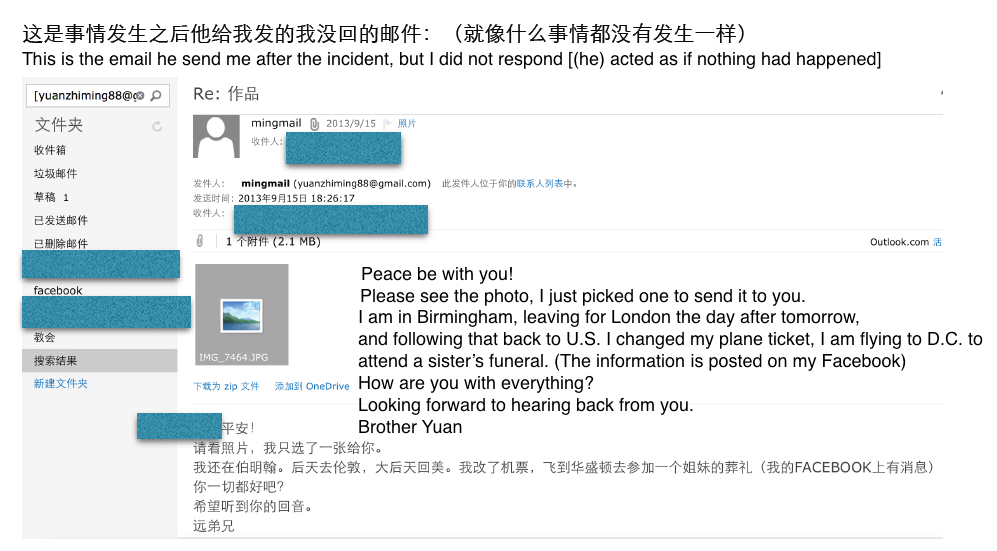
Task: Open the 已删除邮件 deleted folder
Action: pyautogui.click(x=61, y=244)
